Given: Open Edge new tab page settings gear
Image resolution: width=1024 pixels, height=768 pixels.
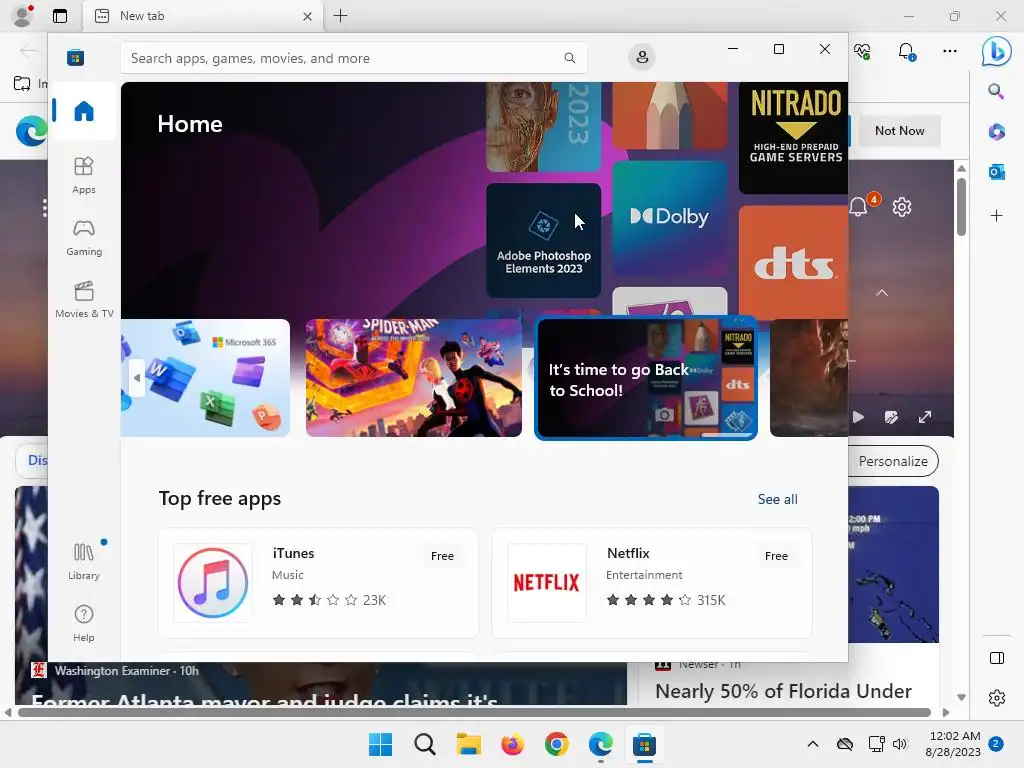Looking at the screenshot, I should [x=901, y=207].
